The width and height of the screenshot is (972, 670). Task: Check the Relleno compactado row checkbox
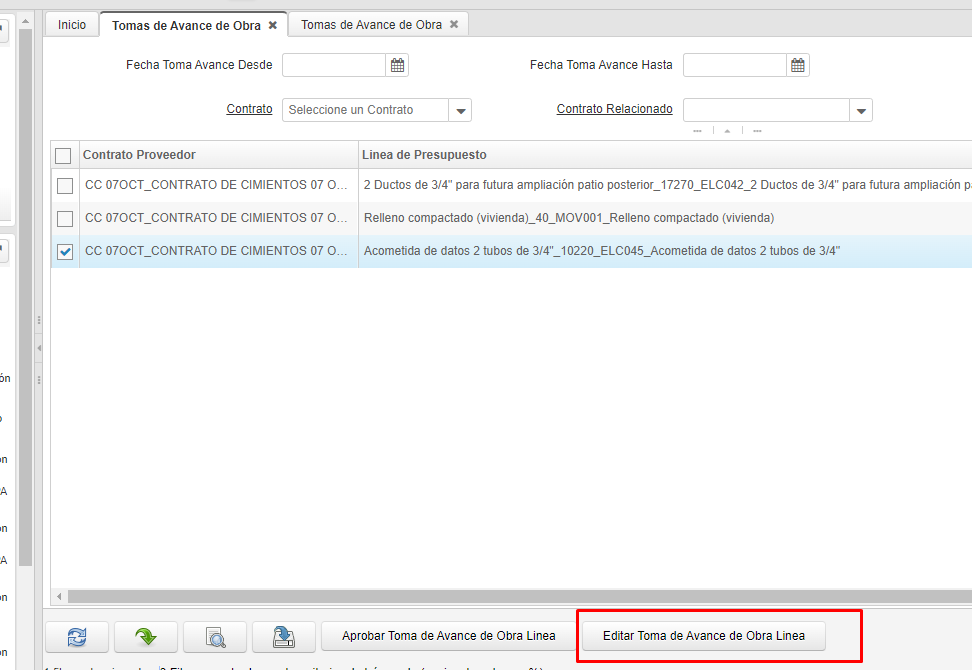[65, 218]
